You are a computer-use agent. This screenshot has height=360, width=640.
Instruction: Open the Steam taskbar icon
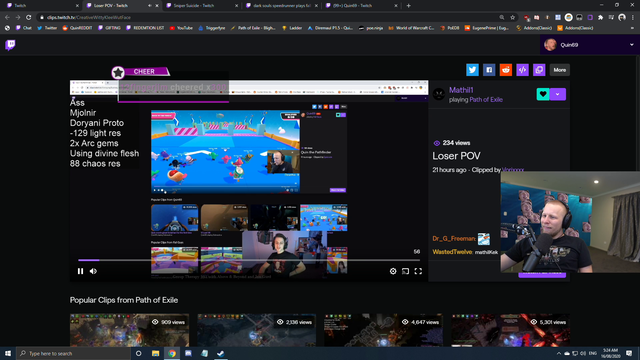221,353
